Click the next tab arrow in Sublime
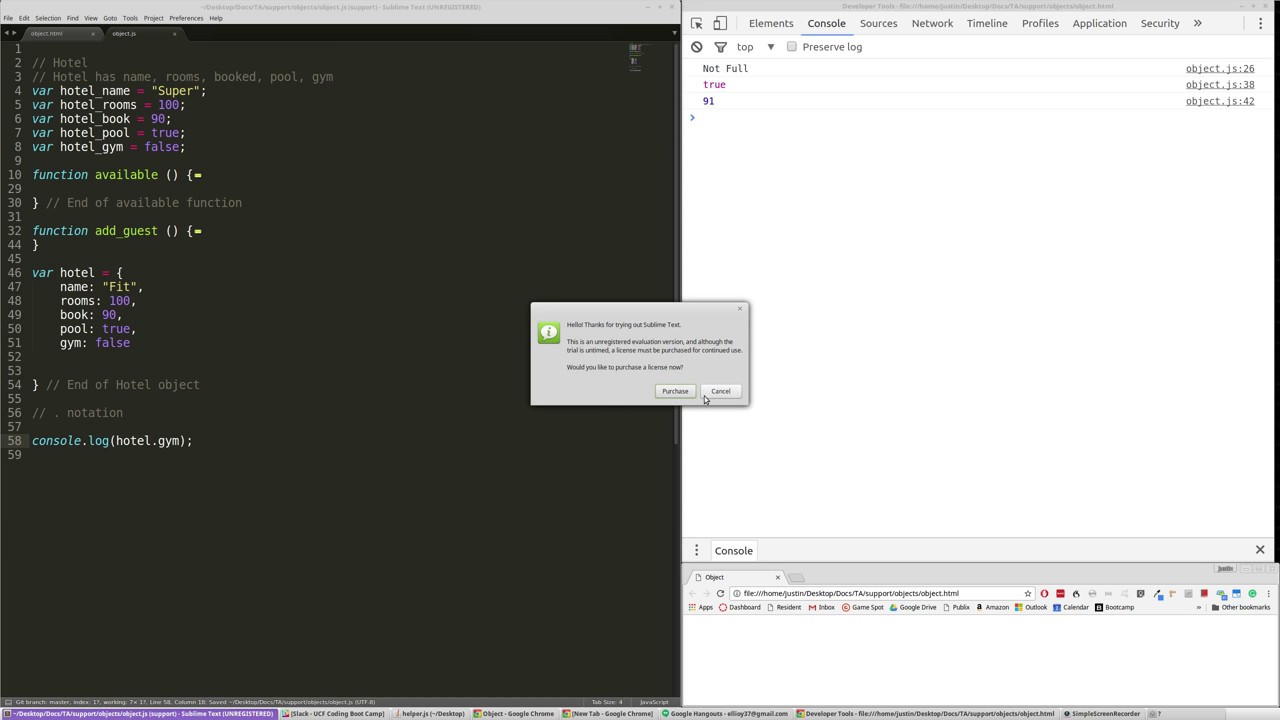1280x720 pixels. click(14, 33)
